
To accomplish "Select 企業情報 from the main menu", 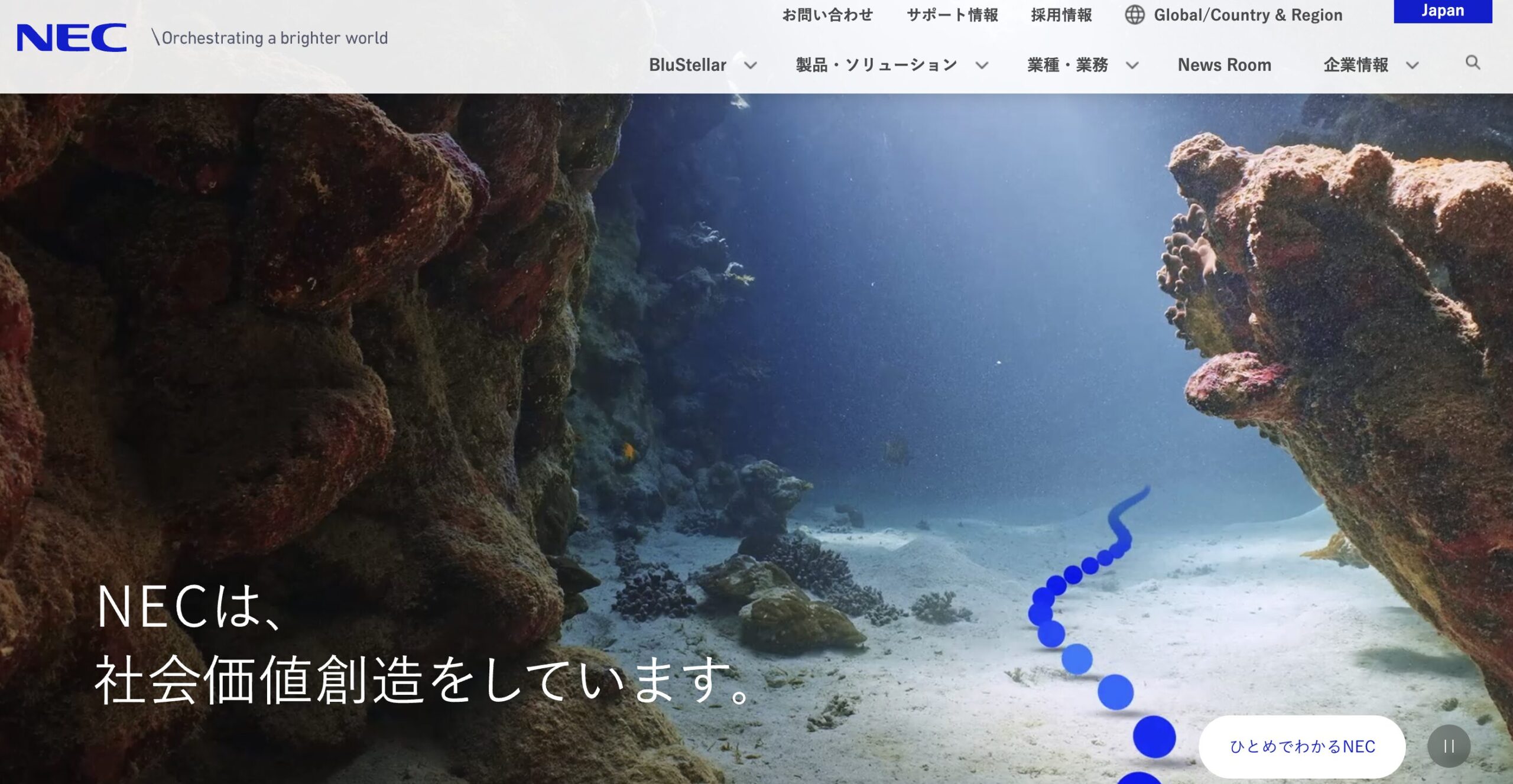I will [1358, 66].
